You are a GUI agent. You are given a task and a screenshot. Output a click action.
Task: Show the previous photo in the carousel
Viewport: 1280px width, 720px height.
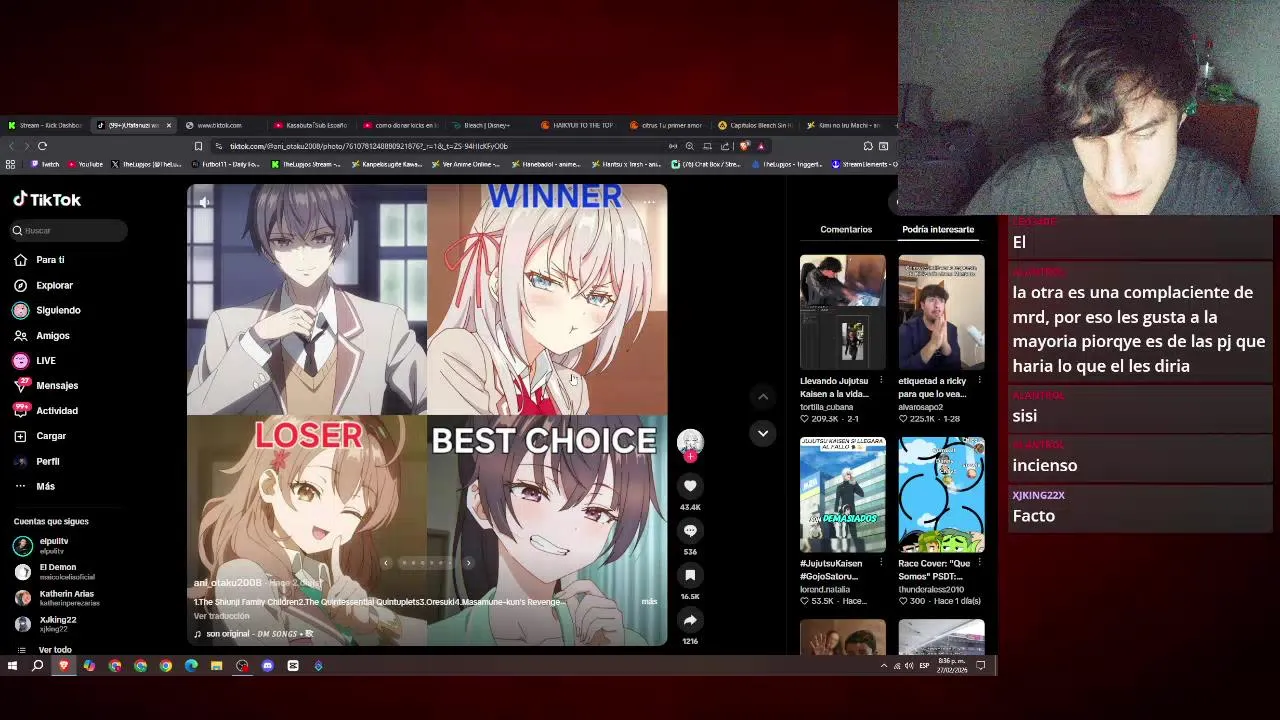coord(386,563)
